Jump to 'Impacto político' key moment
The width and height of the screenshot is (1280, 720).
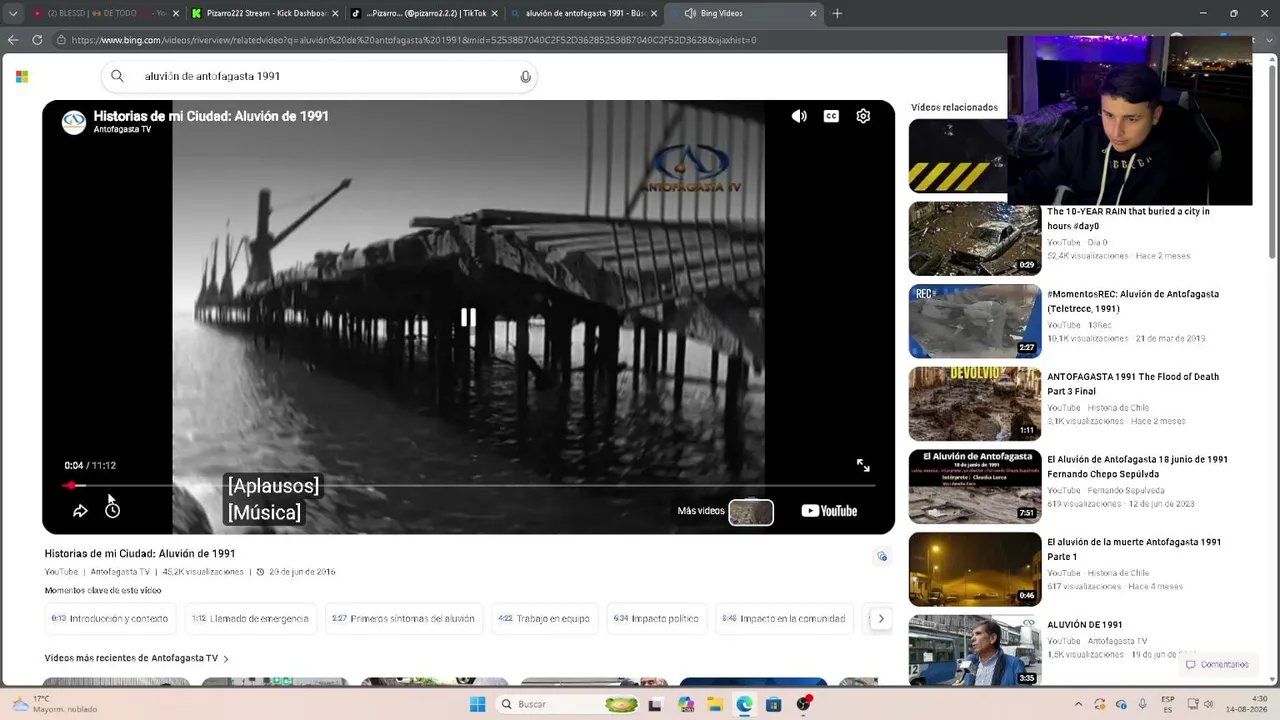click(x=656, y=619)
